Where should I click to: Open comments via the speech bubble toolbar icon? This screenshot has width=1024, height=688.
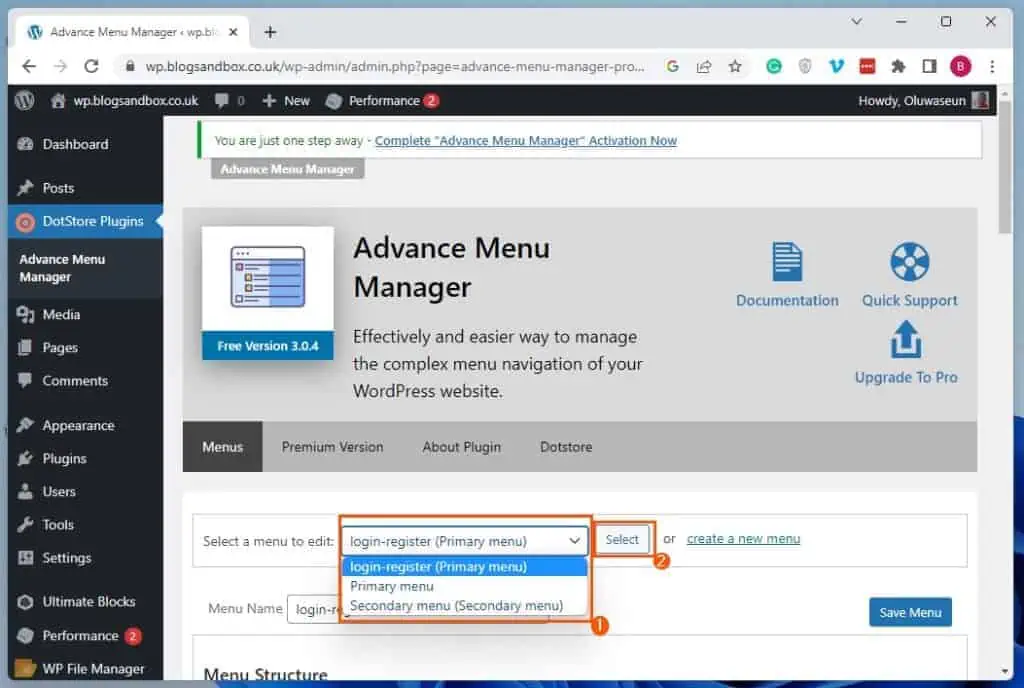(224, 100)
